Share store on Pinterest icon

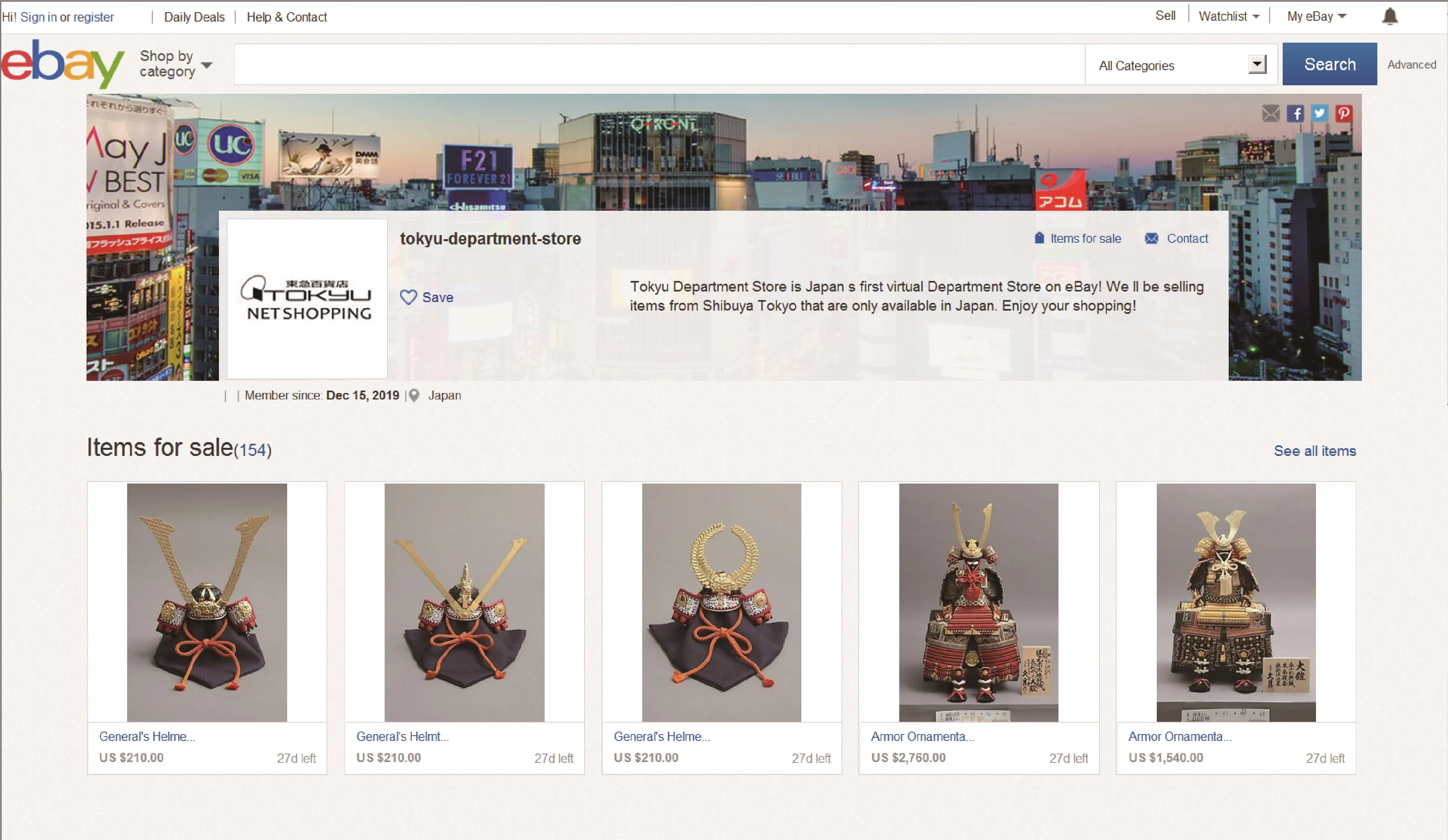point(1344,113)
